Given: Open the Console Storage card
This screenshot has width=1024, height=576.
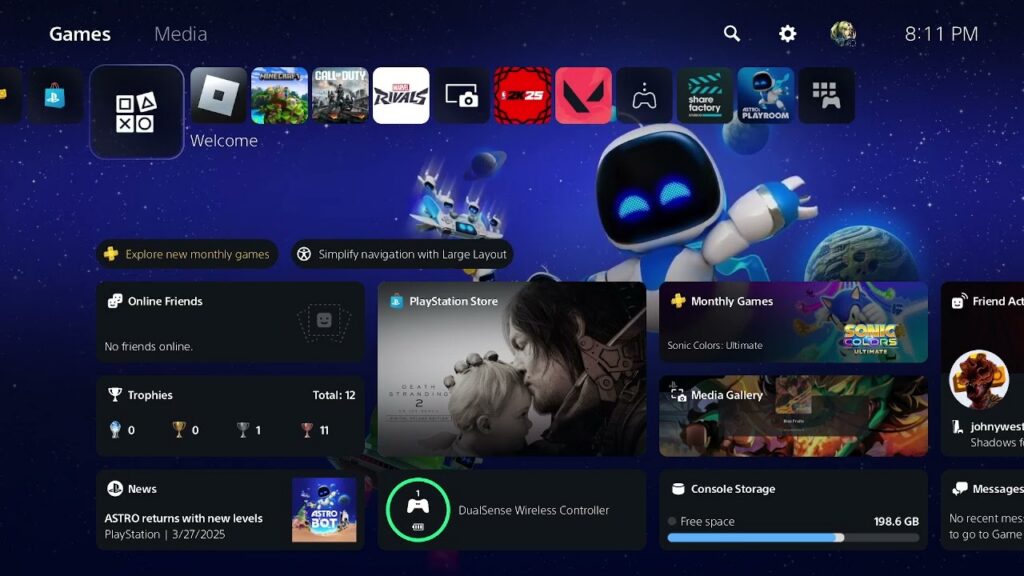Looking at the screenshot, I should pos(793,510).
